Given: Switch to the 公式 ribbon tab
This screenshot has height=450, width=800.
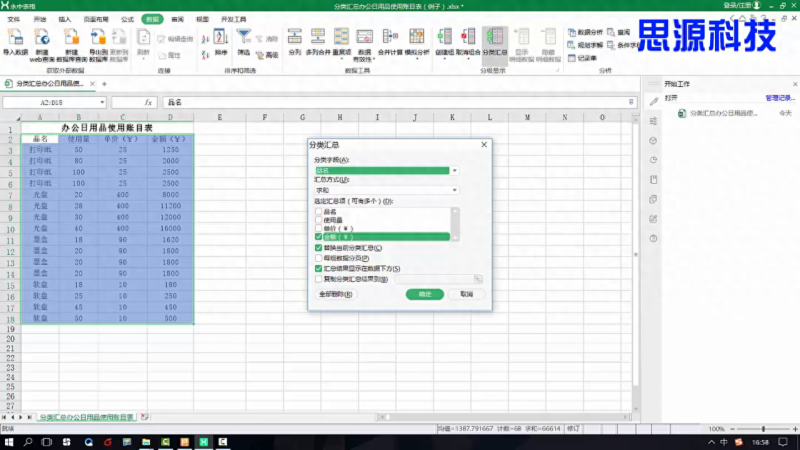Looking at the screenshot, I should coord(127,19).
